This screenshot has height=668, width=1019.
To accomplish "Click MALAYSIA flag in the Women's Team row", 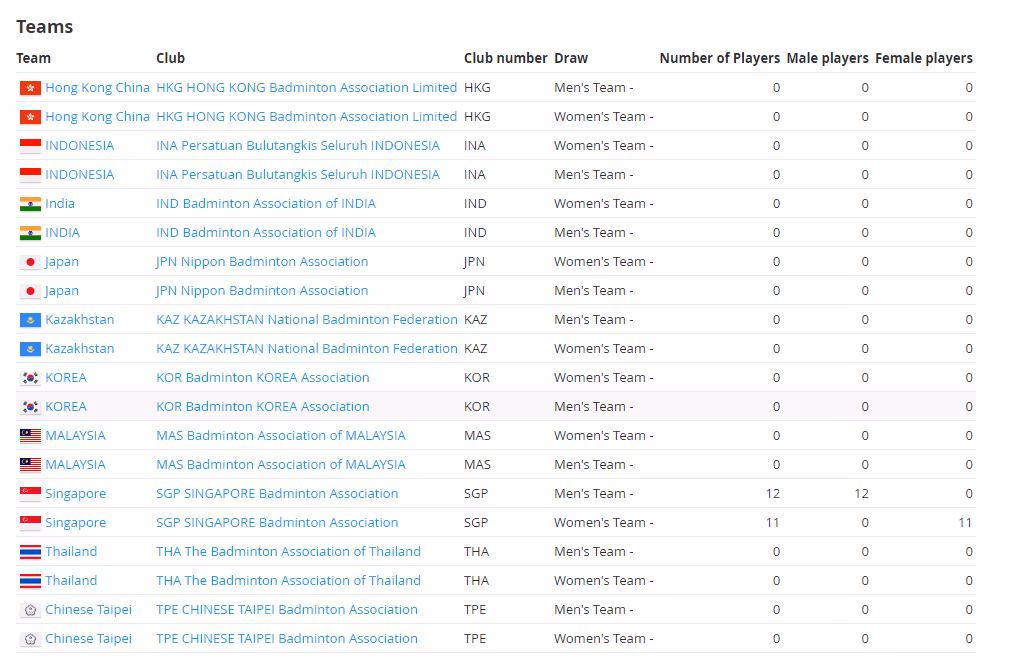I will tap(30, 436).
